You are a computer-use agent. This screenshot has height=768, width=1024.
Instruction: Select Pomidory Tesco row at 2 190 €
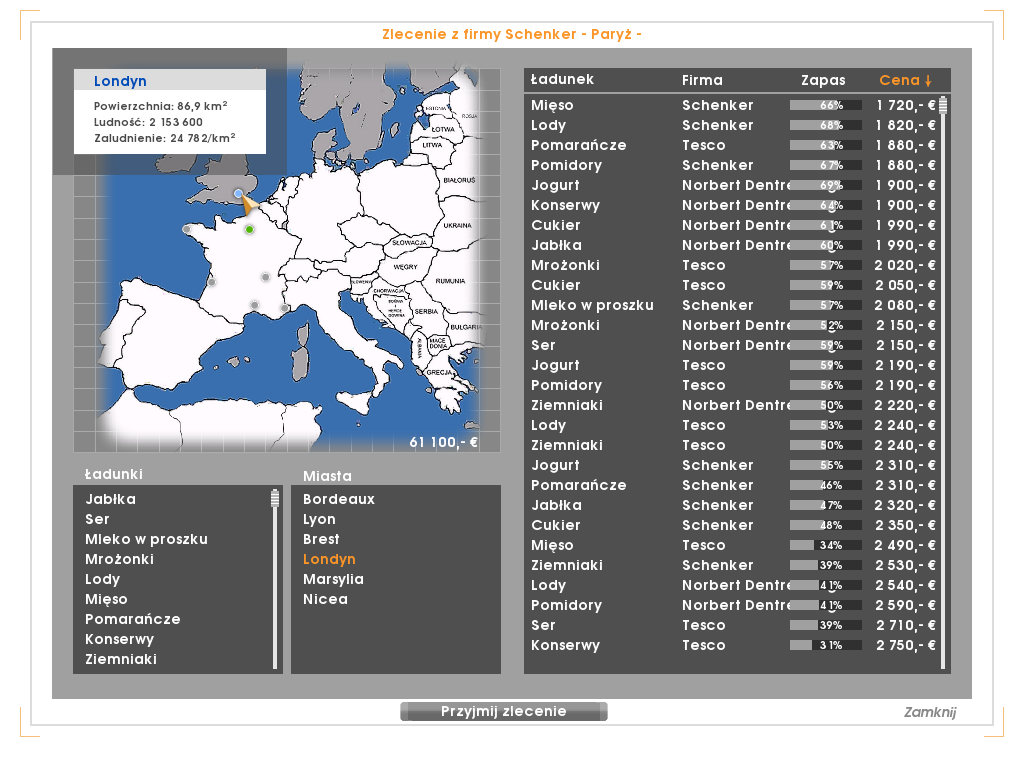click(x=733, y=385)
